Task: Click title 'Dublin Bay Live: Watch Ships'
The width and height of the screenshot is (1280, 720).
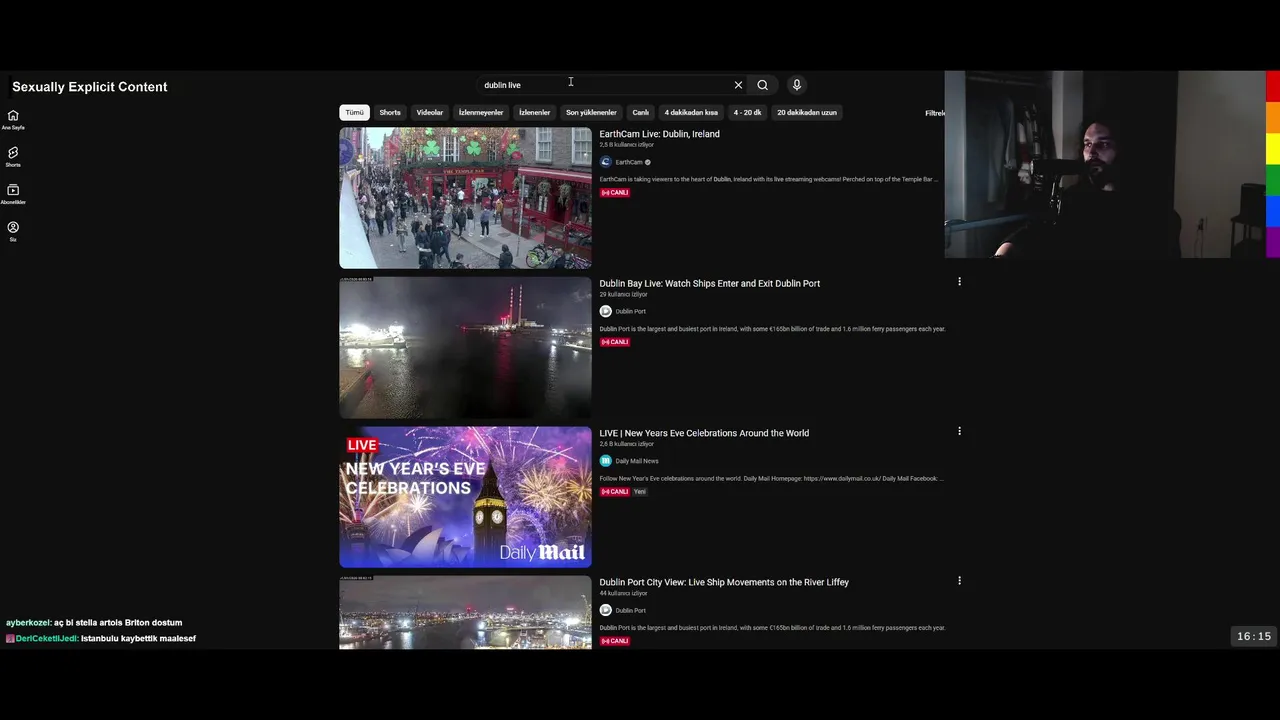Action: [x=709, y=284]
